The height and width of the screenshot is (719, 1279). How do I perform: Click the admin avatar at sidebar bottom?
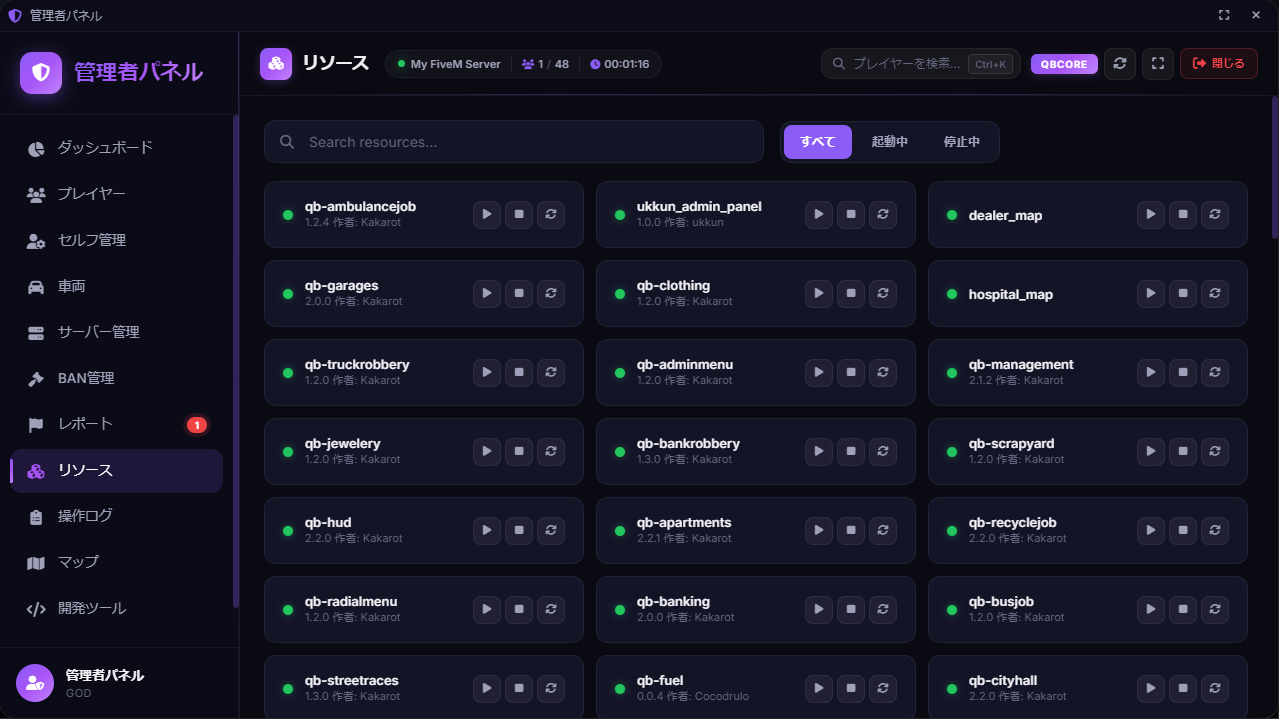[x=35, y=683]
